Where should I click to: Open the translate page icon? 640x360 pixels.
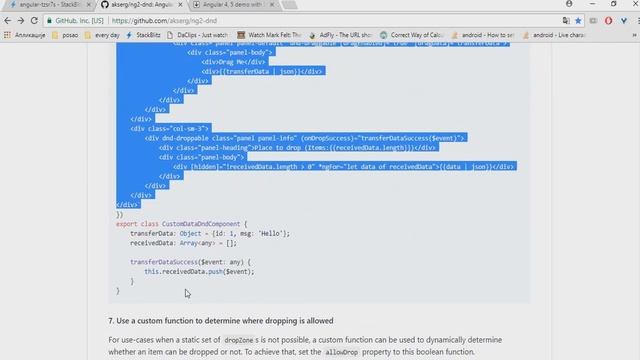[566, 20]
